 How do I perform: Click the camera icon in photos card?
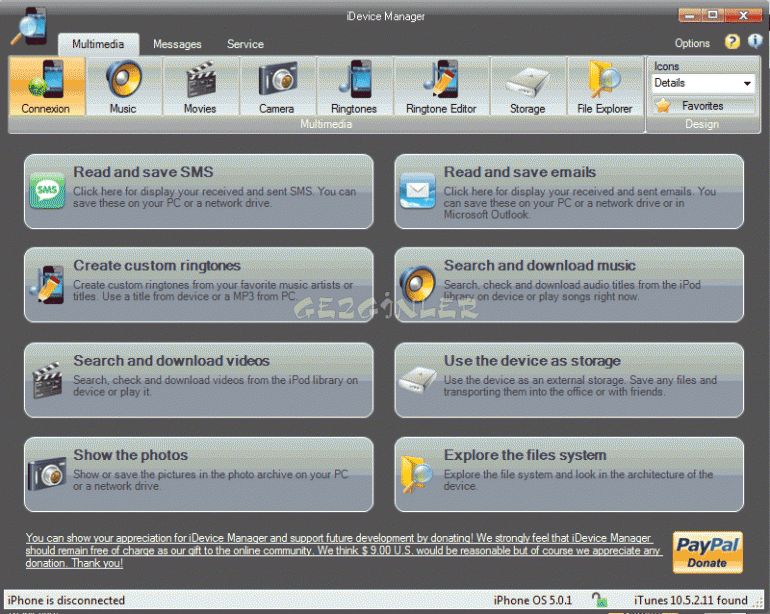point(47,474)
